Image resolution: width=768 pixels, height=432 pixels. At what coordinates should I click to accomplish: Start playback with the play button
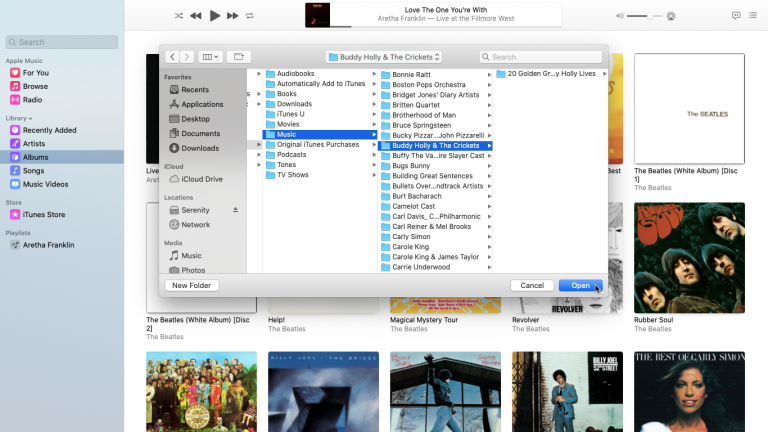tap(215, 16)
